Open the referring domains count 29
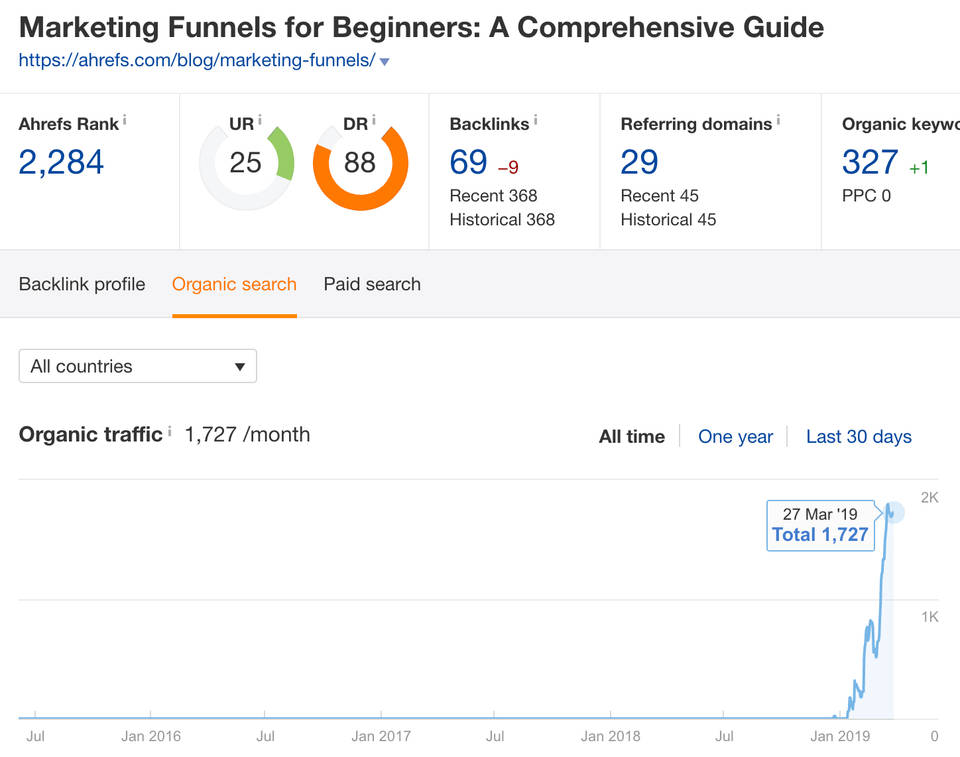This screenshot has height=757, width=960. tap(639, 162)
